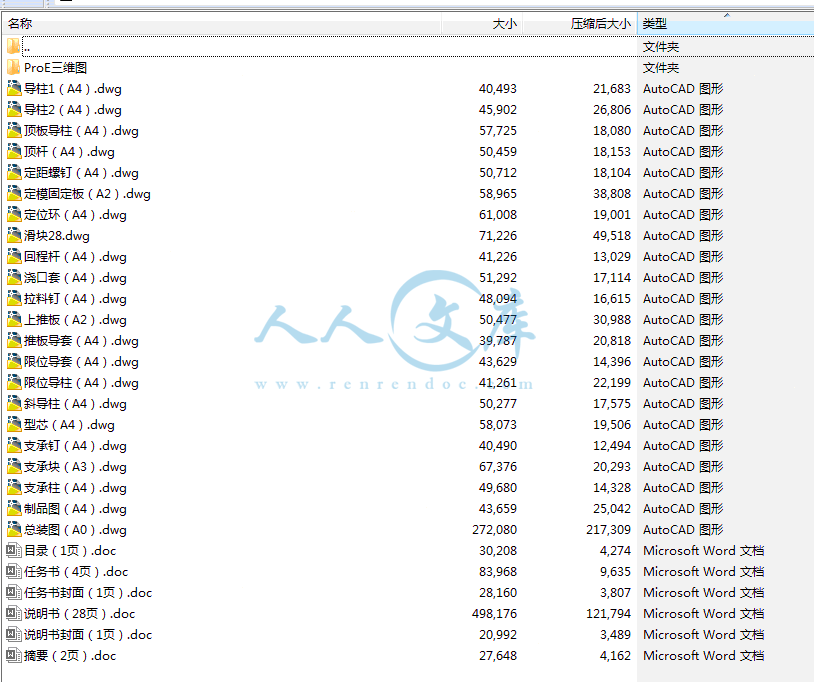This screenshot has width=814, height=682.
Task: Click compressed size 217,309
Action: 608,530
